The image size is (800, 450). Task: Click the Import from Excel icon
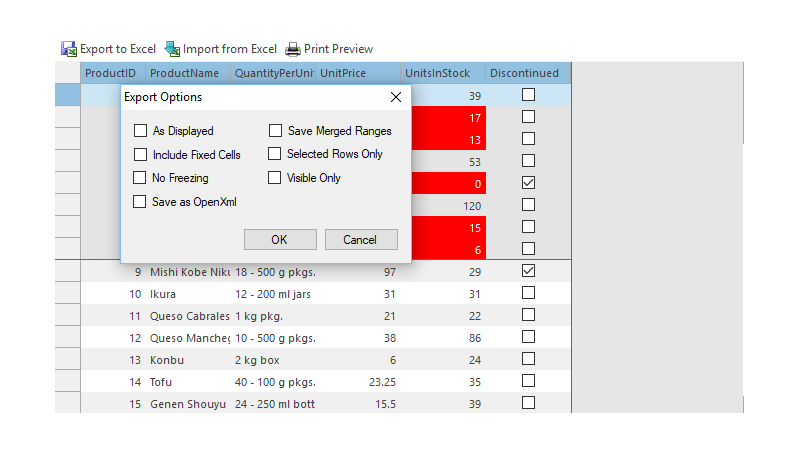pyautogui.click(x=172, y=49)
